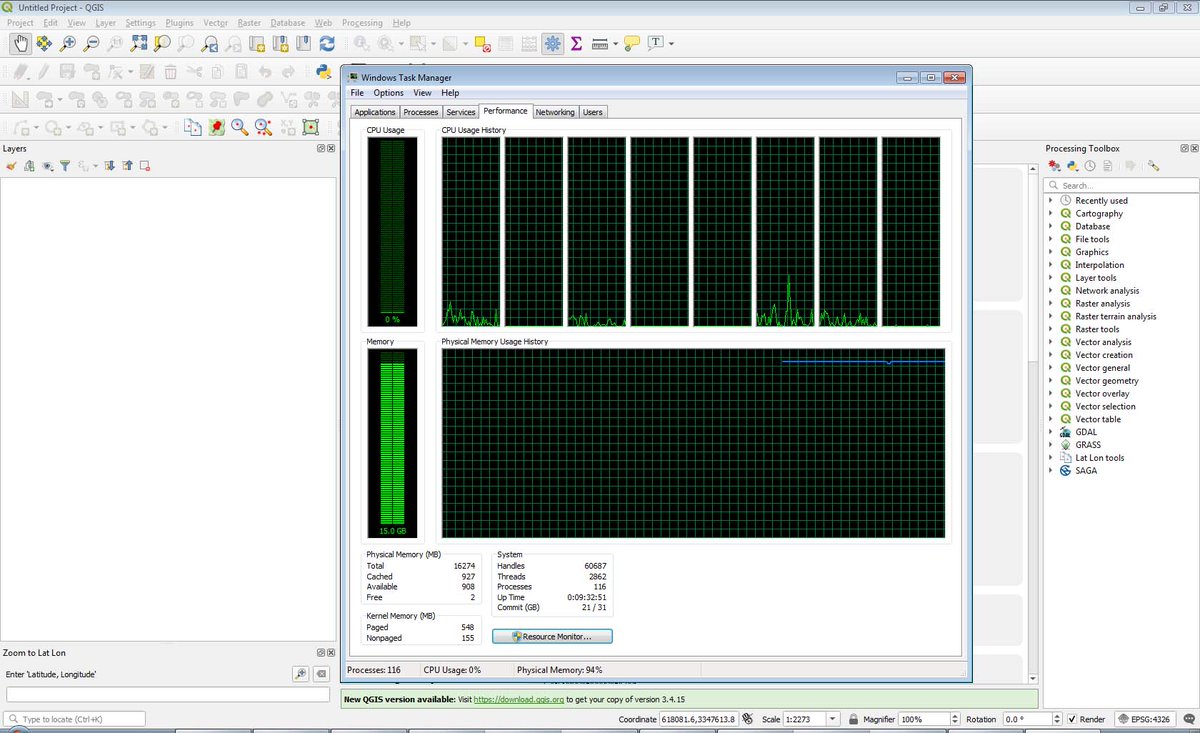The height and width of the screenshot is (733, 1200).
Task: Click the Resource Monitor button
Action: (x=552, y=636)
